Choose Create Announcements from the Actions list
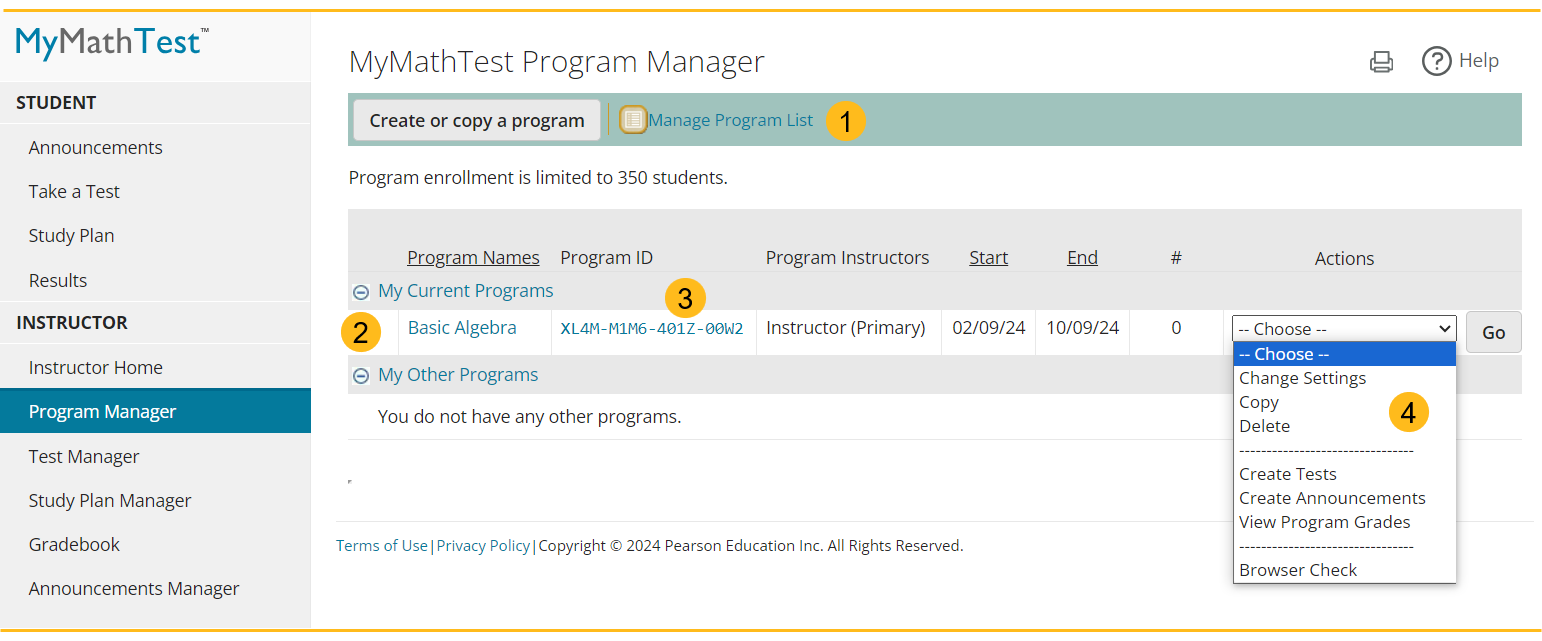Viewport: 1542px width, 641px height. [1332, 498]
